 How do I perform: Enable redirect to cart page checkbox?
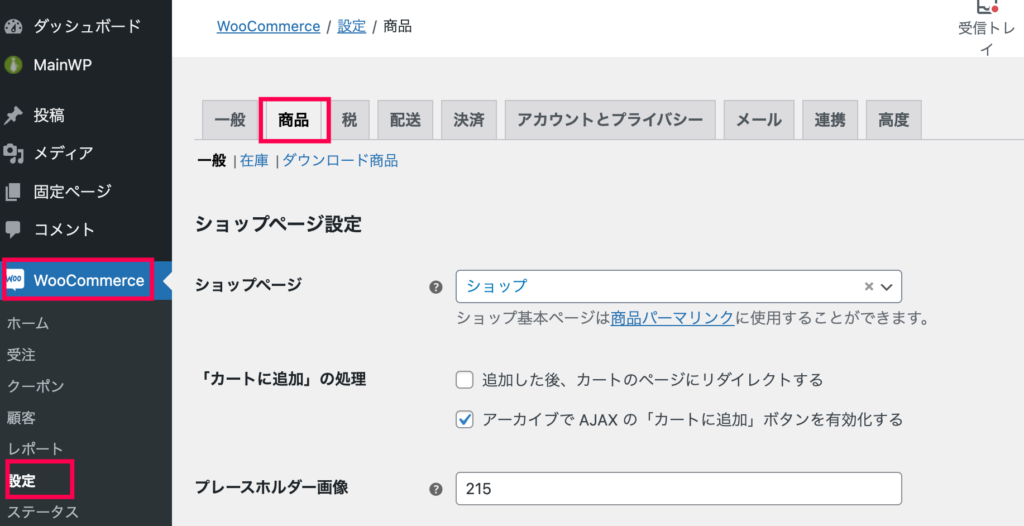[464, 380]
